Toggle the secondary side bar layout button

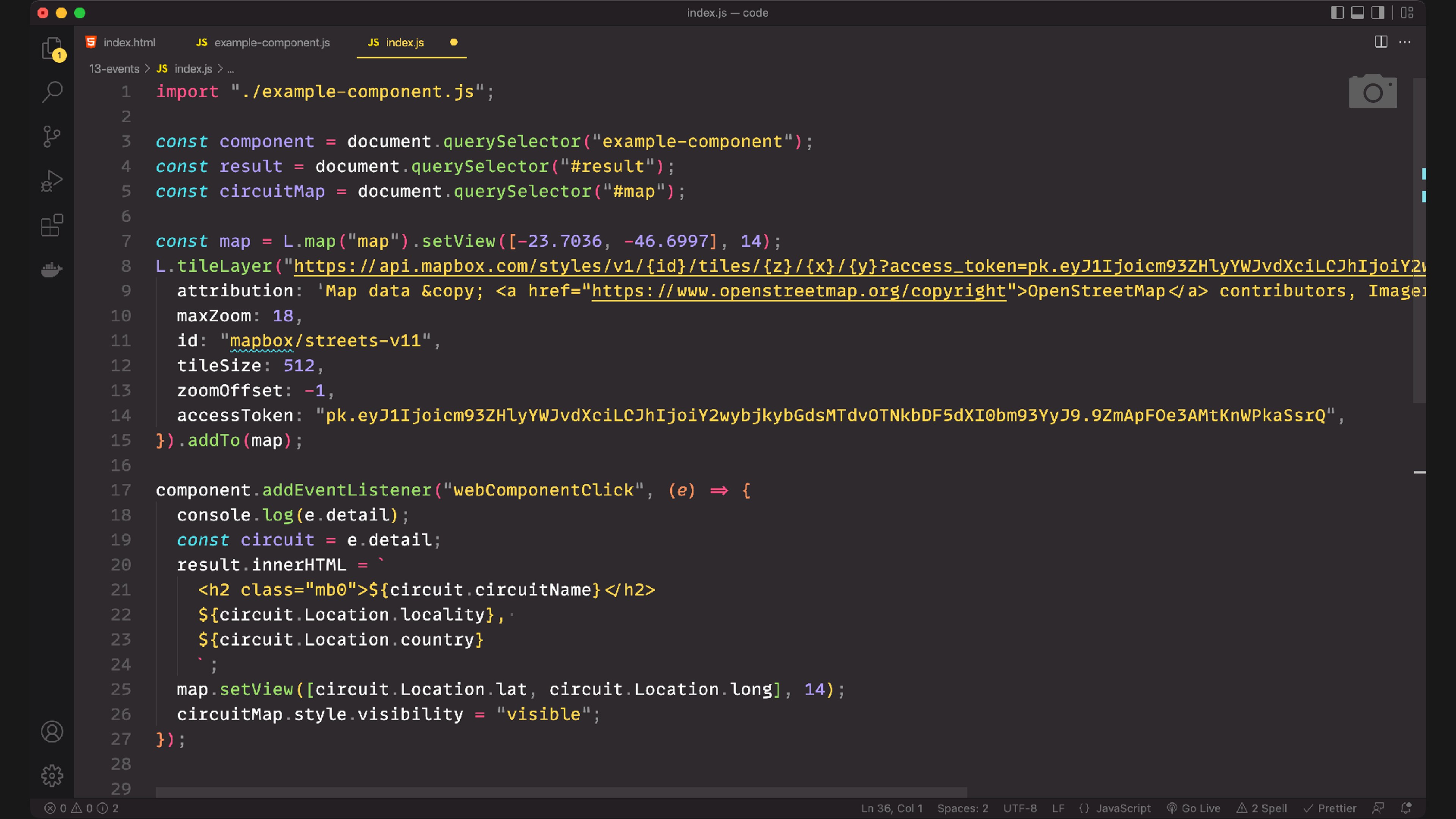pos(1378,13)
